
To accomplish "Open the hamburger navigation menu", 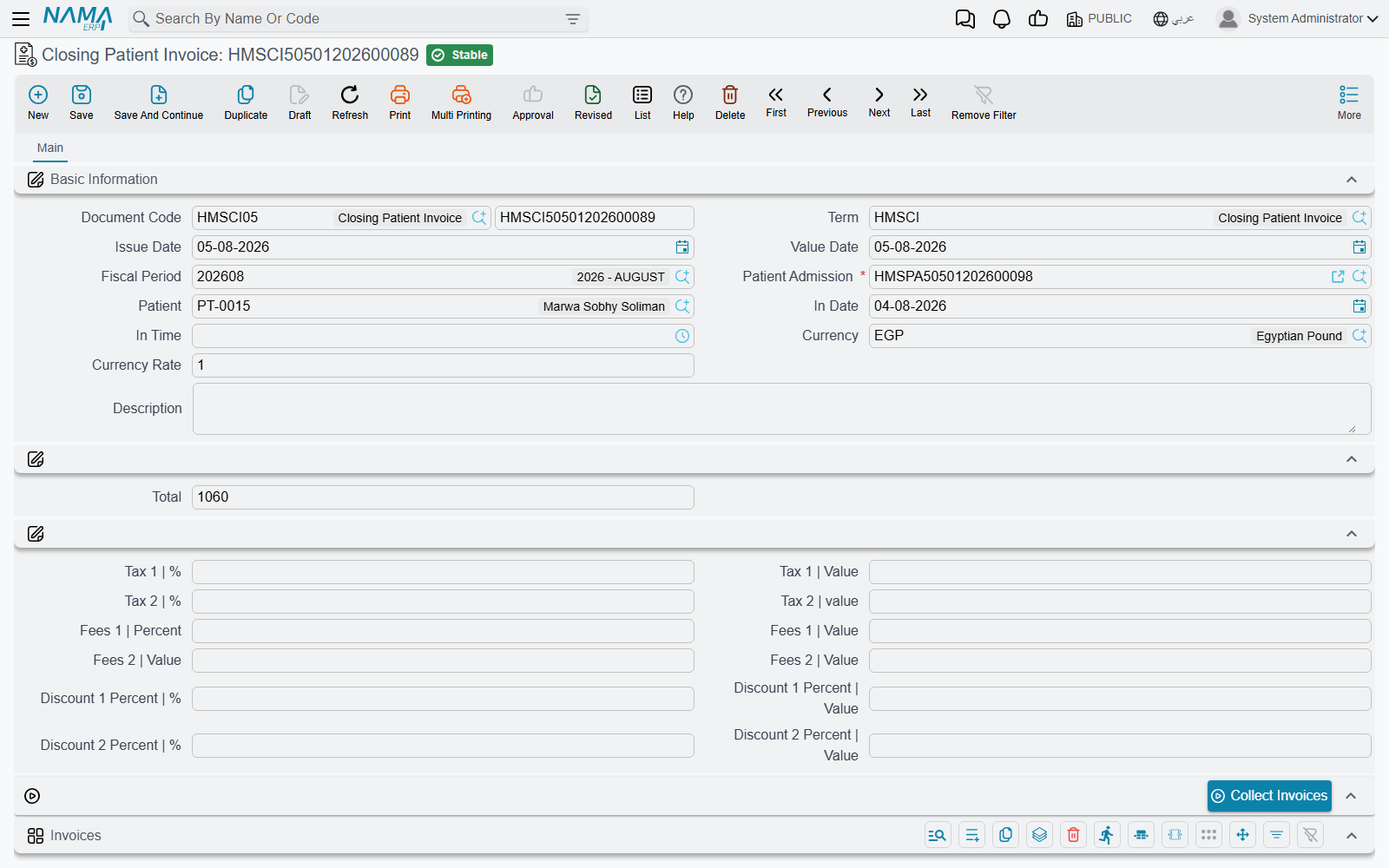I will [21, 18].
